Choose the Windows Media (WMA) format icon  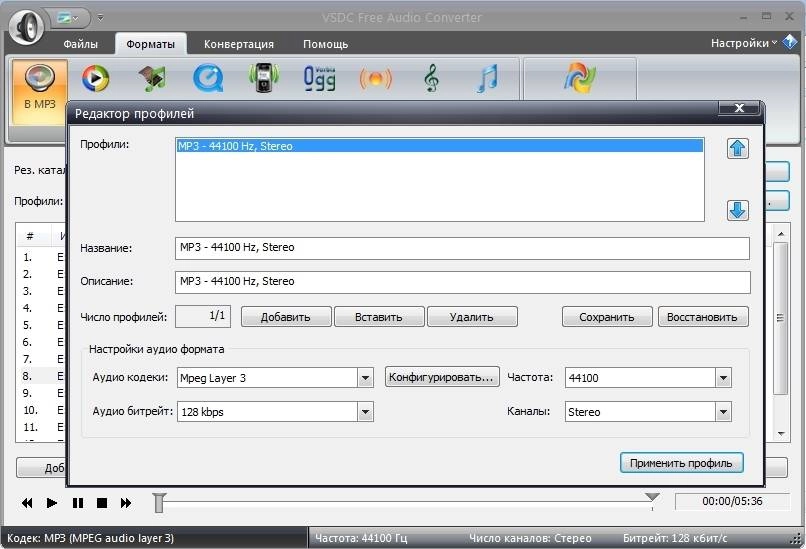tap(96, 79)
